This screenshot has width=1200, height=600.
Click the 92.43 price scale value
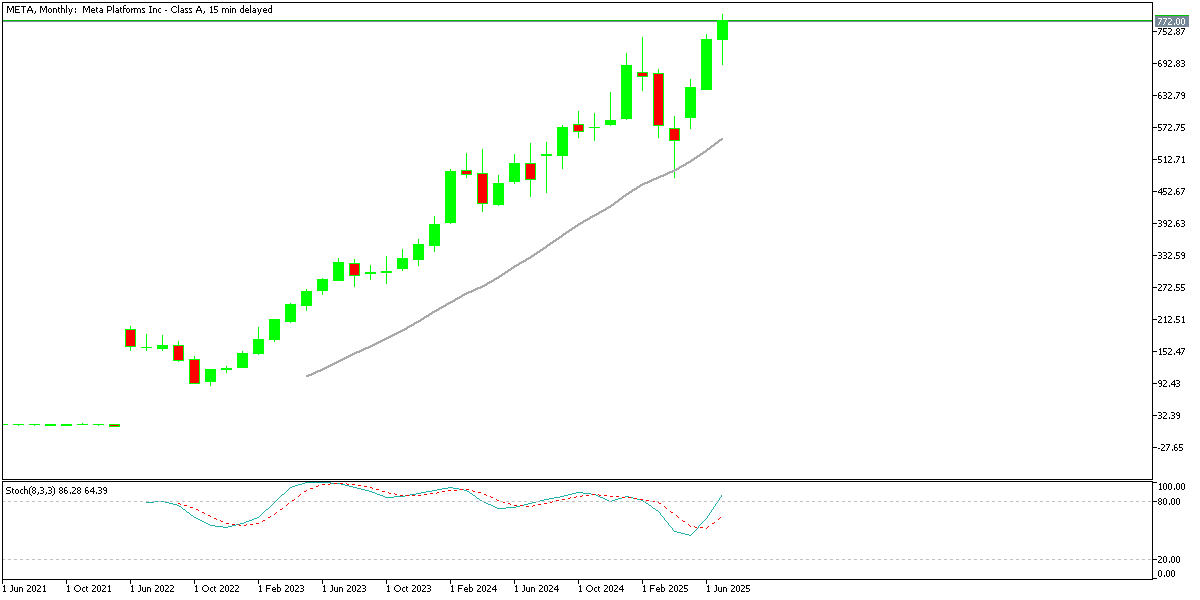coord(1168,381)
